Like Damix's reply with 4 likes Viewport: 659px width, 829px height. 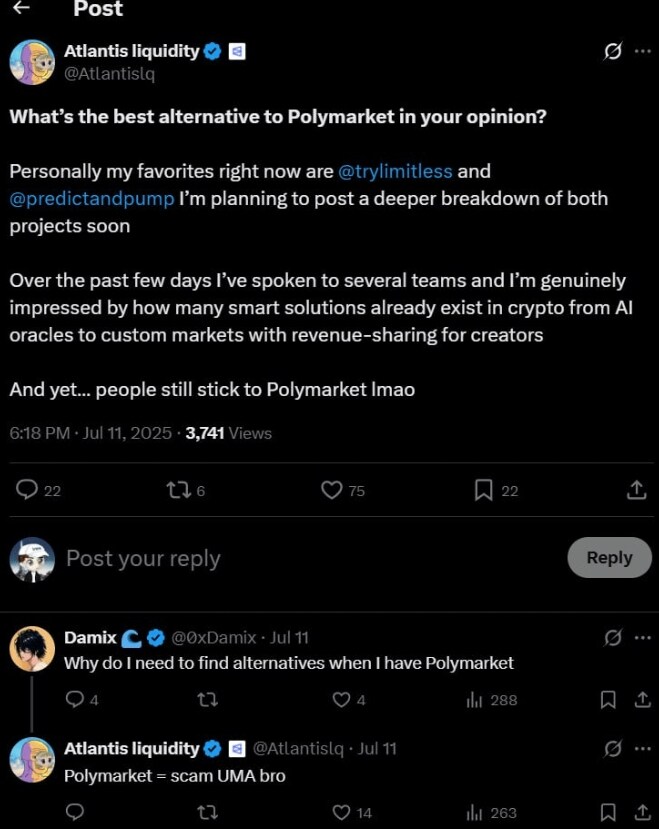point(342,700)
